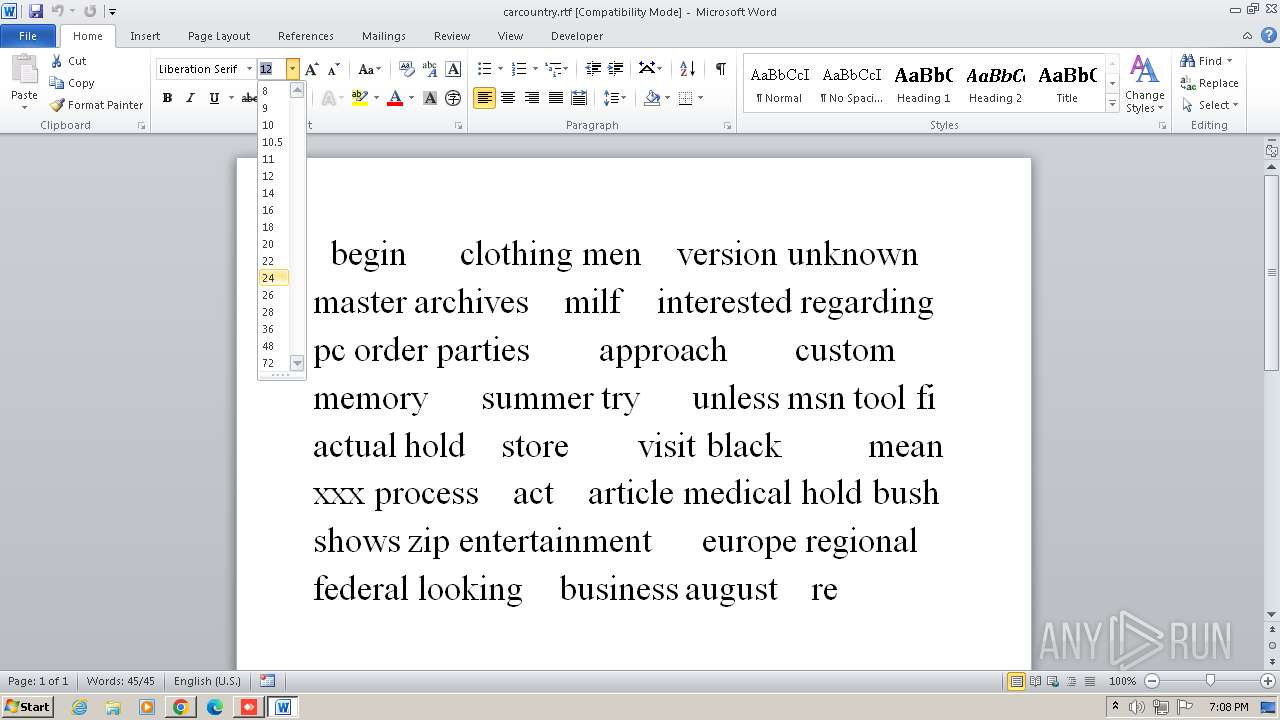
Task: Toggle Bold formatting
Action: (167, 98)
